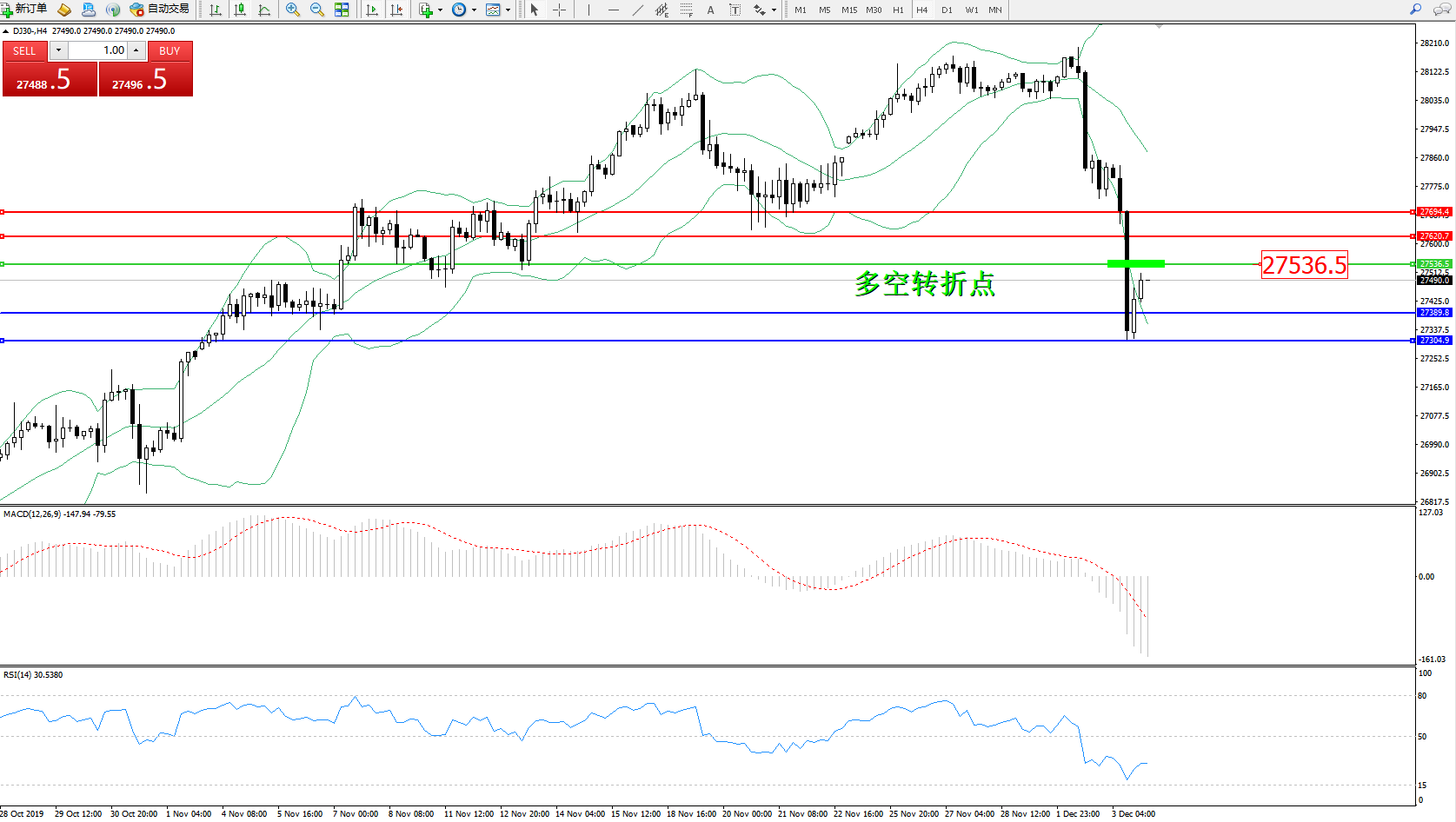
Task: Open the indicators list dropdown arrow
Action: click(x=440, y=10)
